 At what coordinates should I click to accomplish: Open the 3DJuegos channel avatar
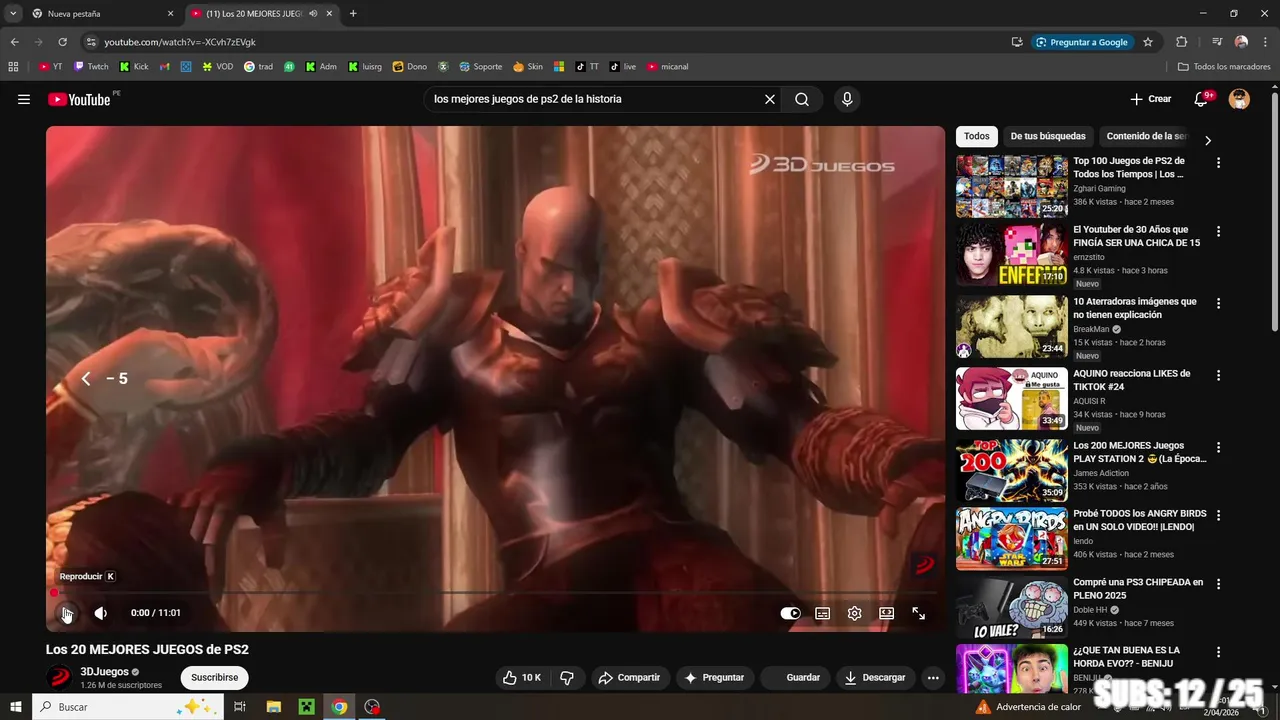pyautogui.click(x=60, y=678)
